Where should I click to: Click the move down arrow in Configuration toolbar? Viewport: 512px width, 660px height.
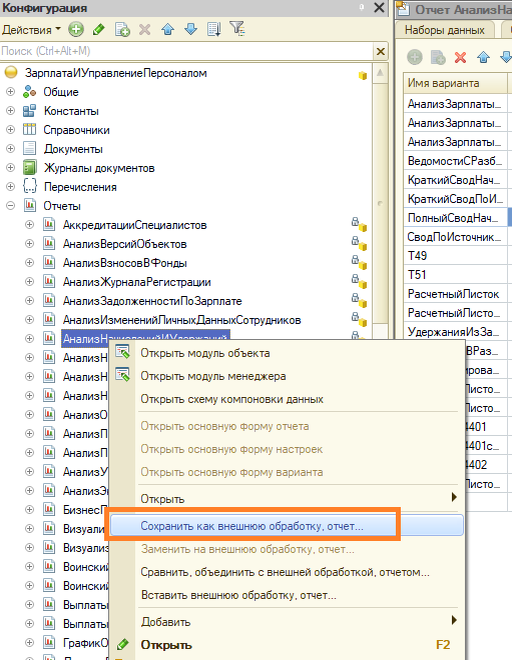coord(191,29)
